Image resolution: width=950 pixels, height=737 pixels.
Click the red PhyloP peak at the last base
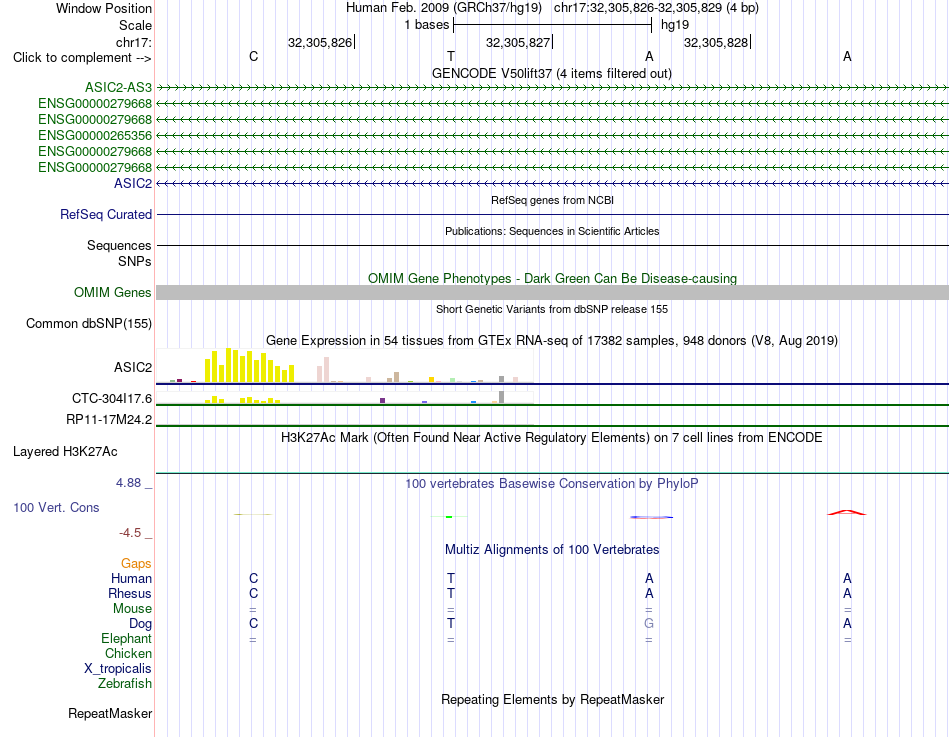pos(847,513)
